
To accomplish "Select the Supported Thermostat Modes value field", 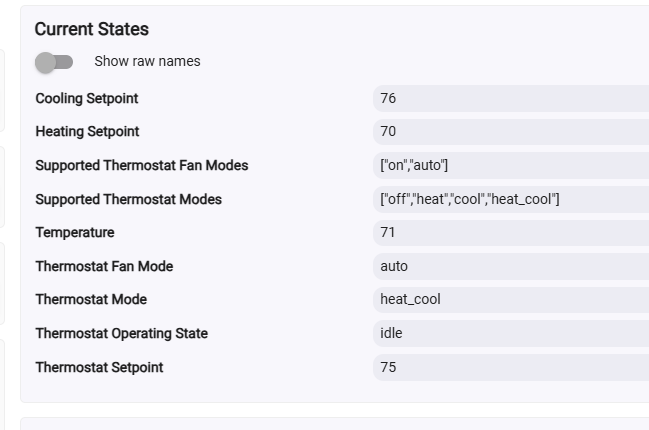I will pyautogui.click(x=510, y=199).
